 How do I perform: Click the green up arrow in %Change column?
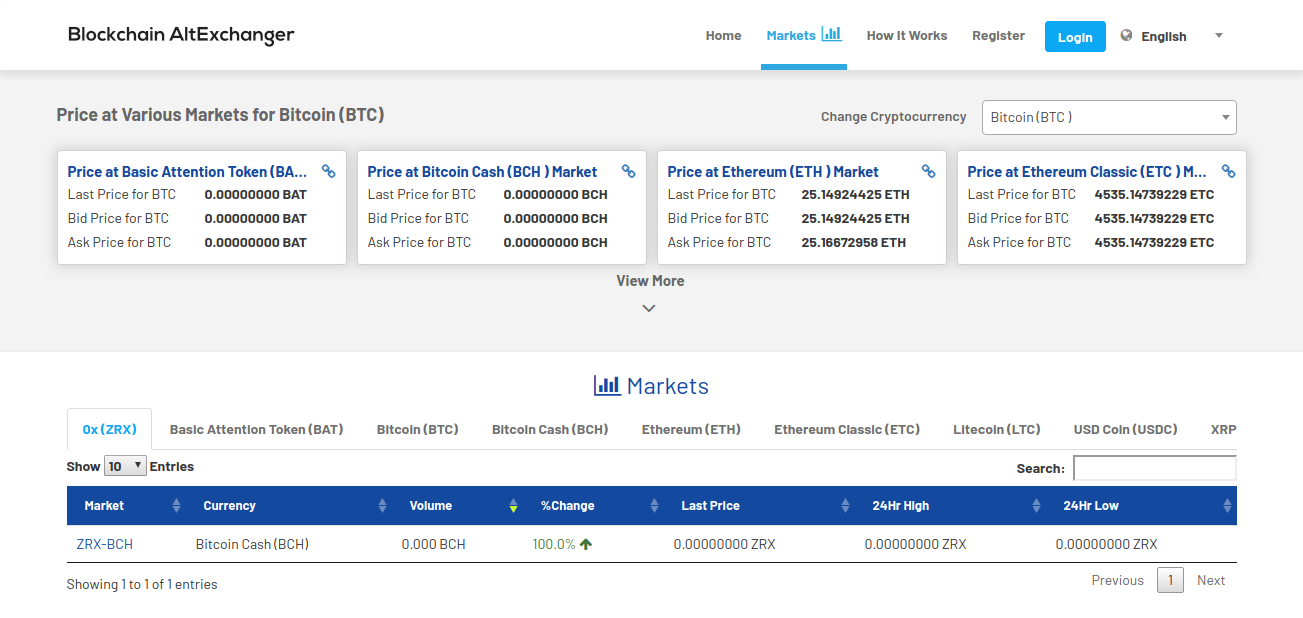coord(587,544)
